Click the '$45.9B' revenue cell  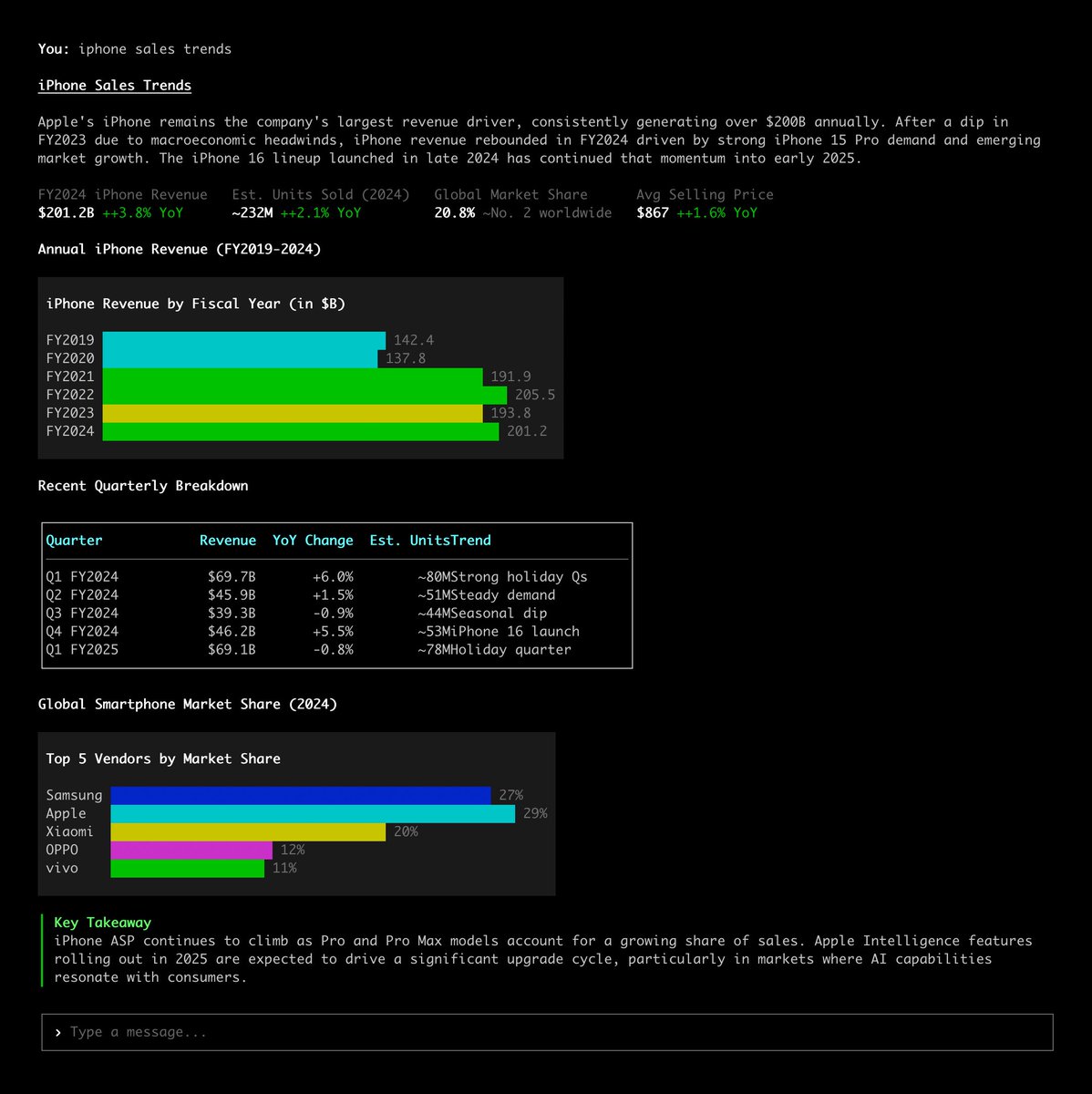click(x=232, y=594)
